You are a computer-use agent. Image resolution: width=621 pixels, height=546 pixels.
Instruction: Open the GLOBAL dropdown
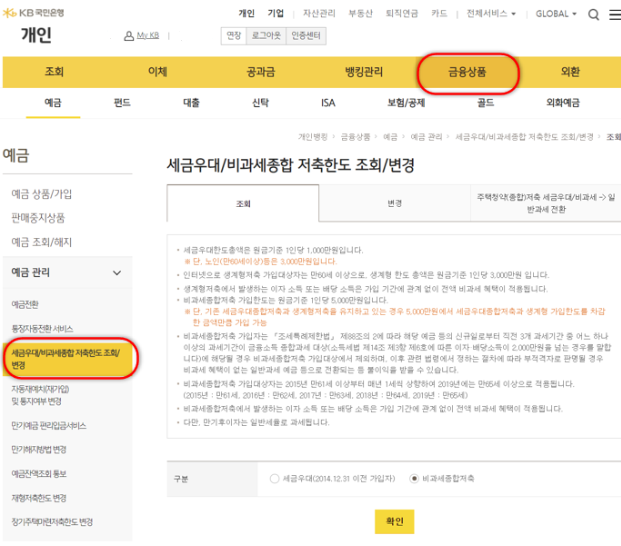click(x=556, y=14)
